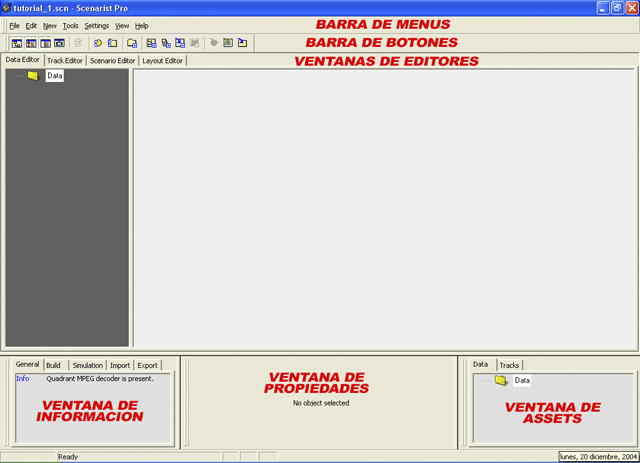Open the File menu

[x=14, y=26]
